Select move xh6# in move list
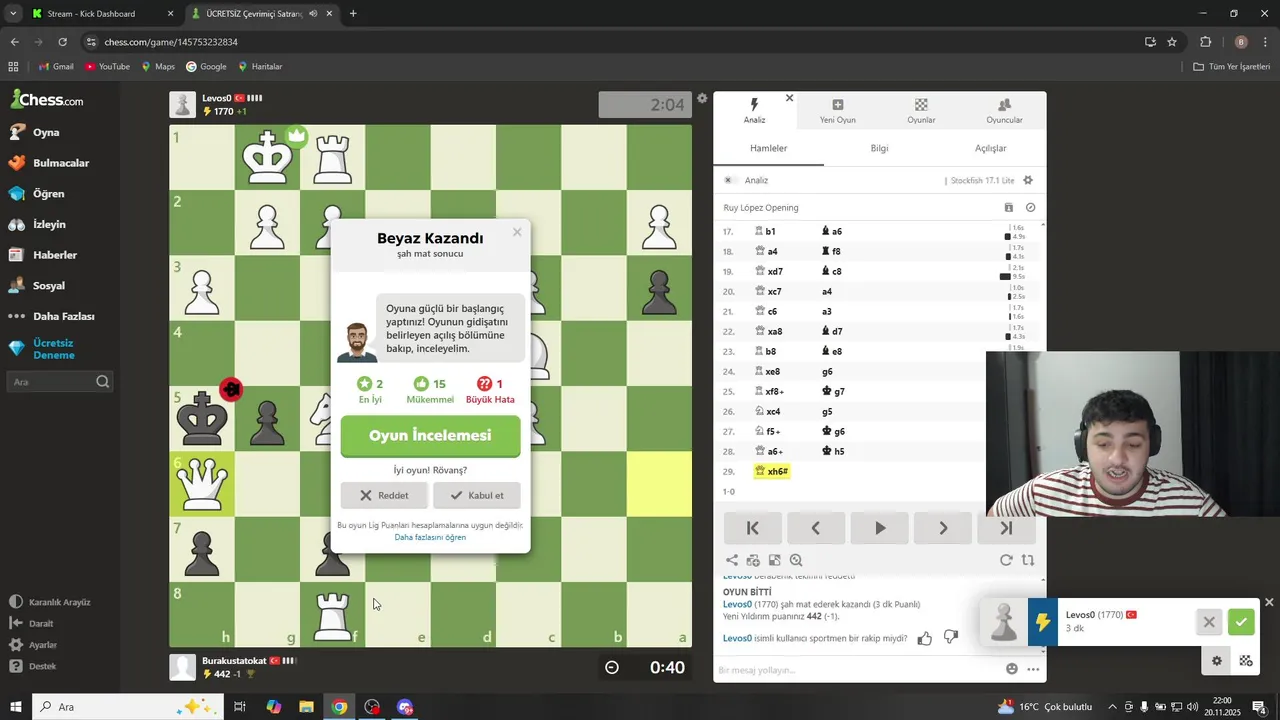This screenshot has height=720, width=1280. pos(771,471)
